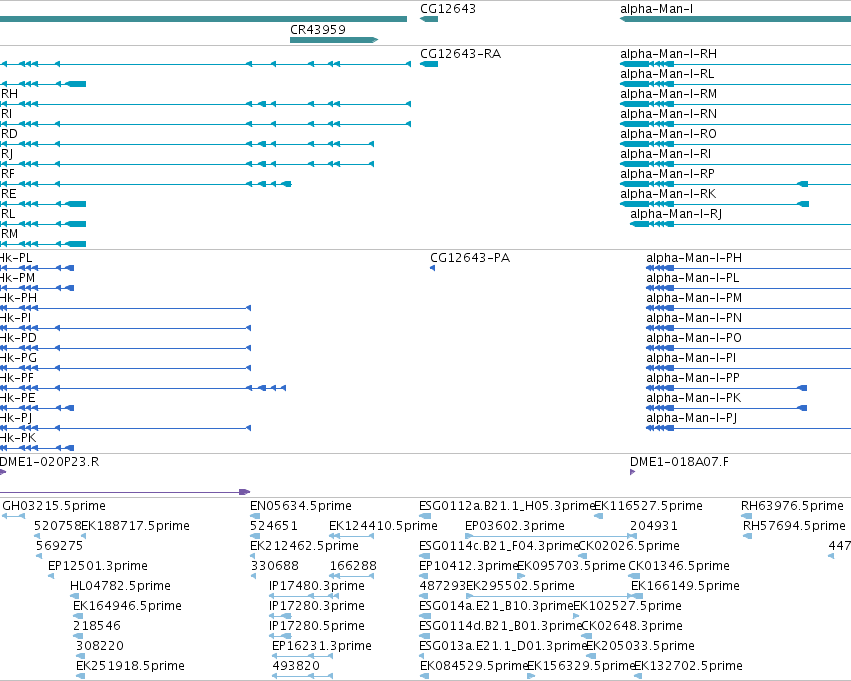This screenshot has width=851, height=681.
Task: Select the DME1-018A07.F clone label
Action: pos(679,462)
